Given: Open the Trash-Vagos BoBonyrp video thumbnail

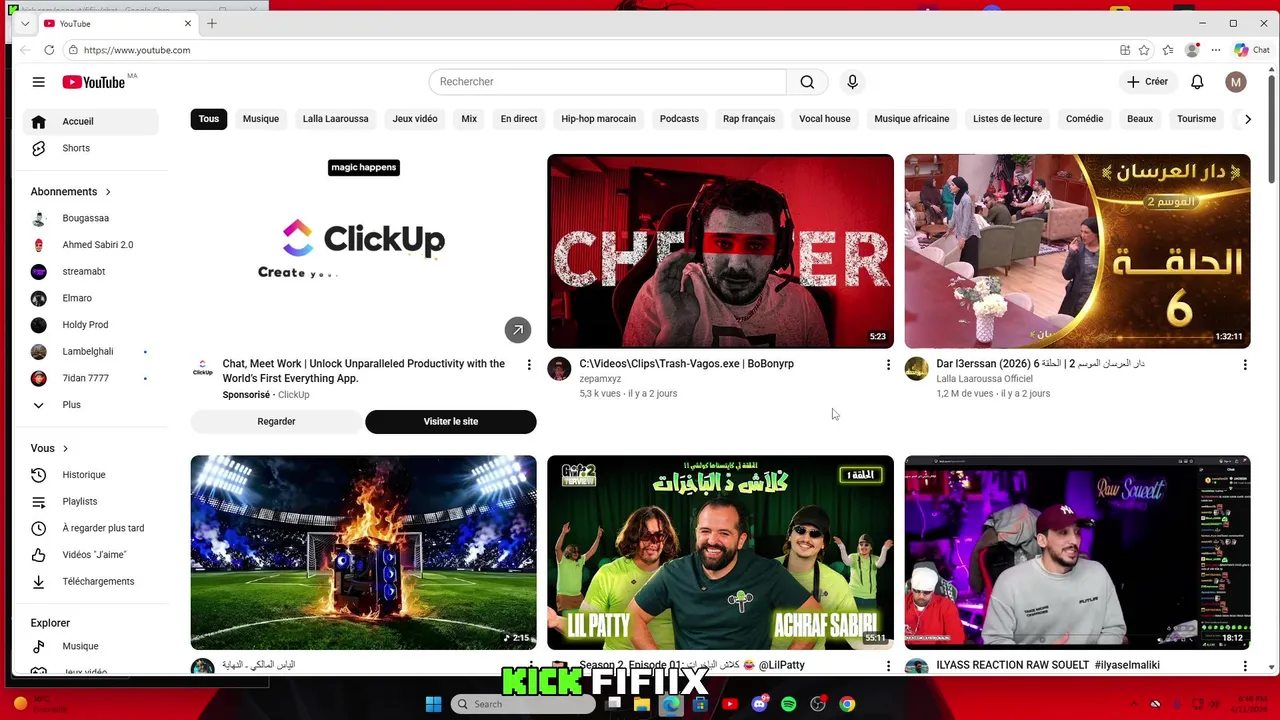Looking at the screenshot, I should tap(720, 251).
